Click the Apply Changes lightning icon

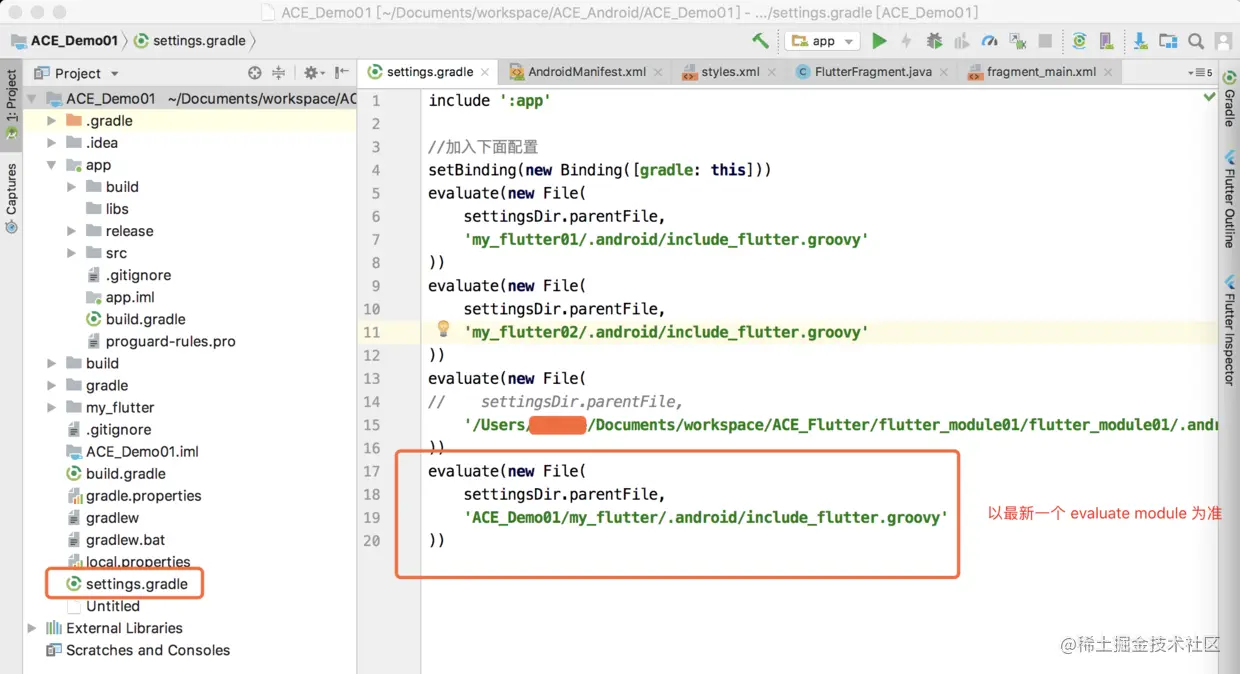click(906, 41)
